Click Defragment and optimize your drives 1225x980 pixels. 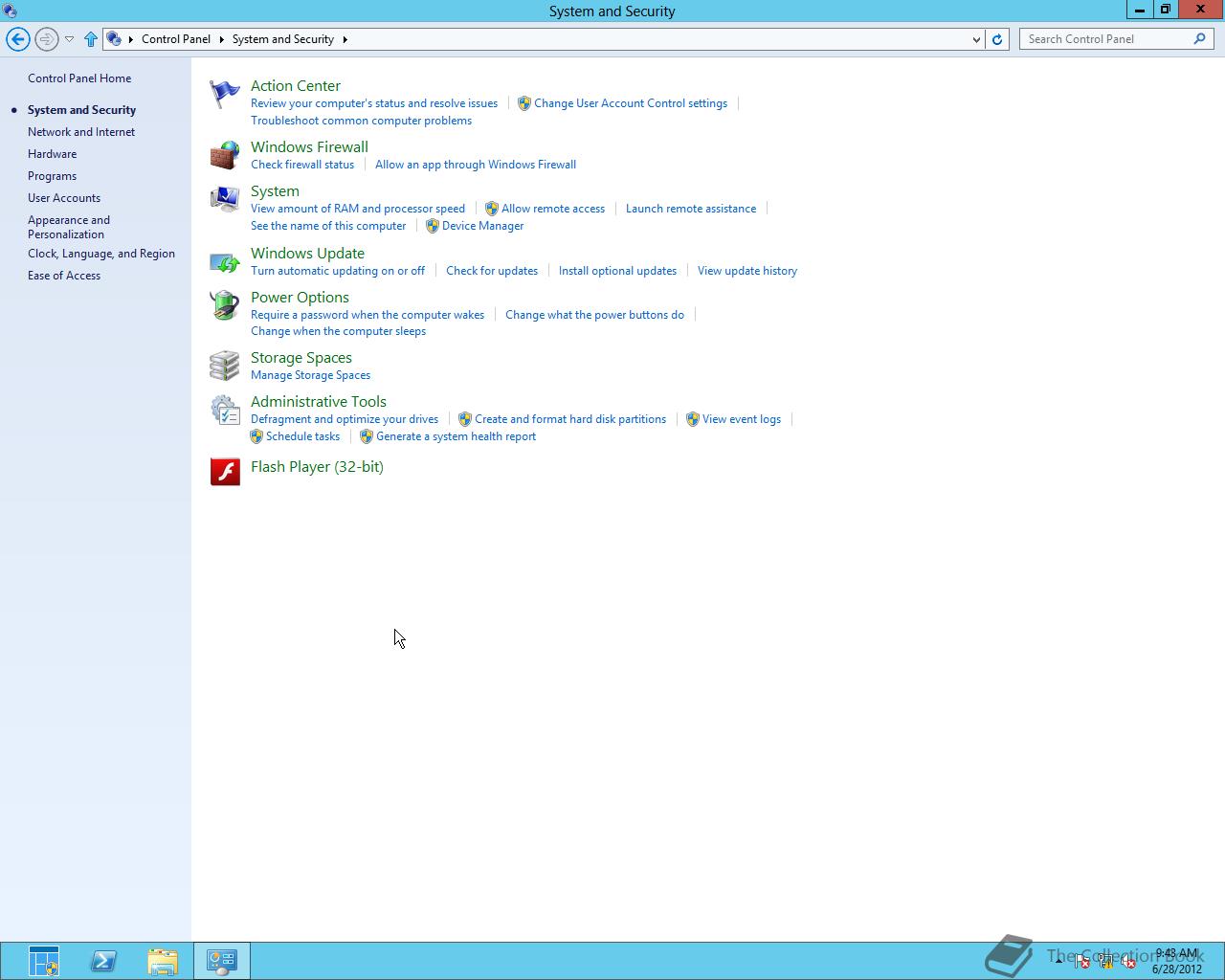pos(345,419)
